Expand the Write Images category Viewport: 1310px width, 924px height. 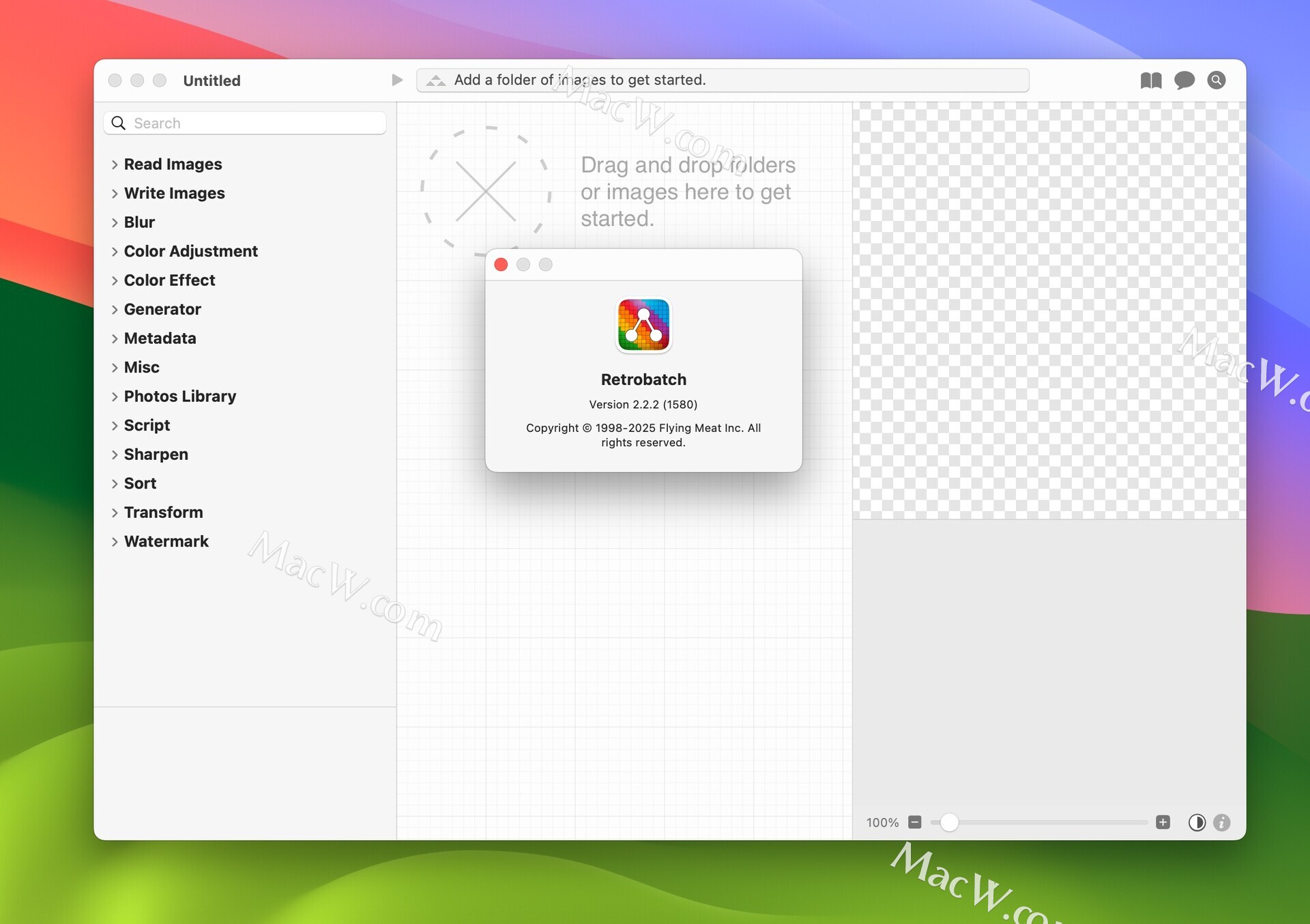click(115, 194)
